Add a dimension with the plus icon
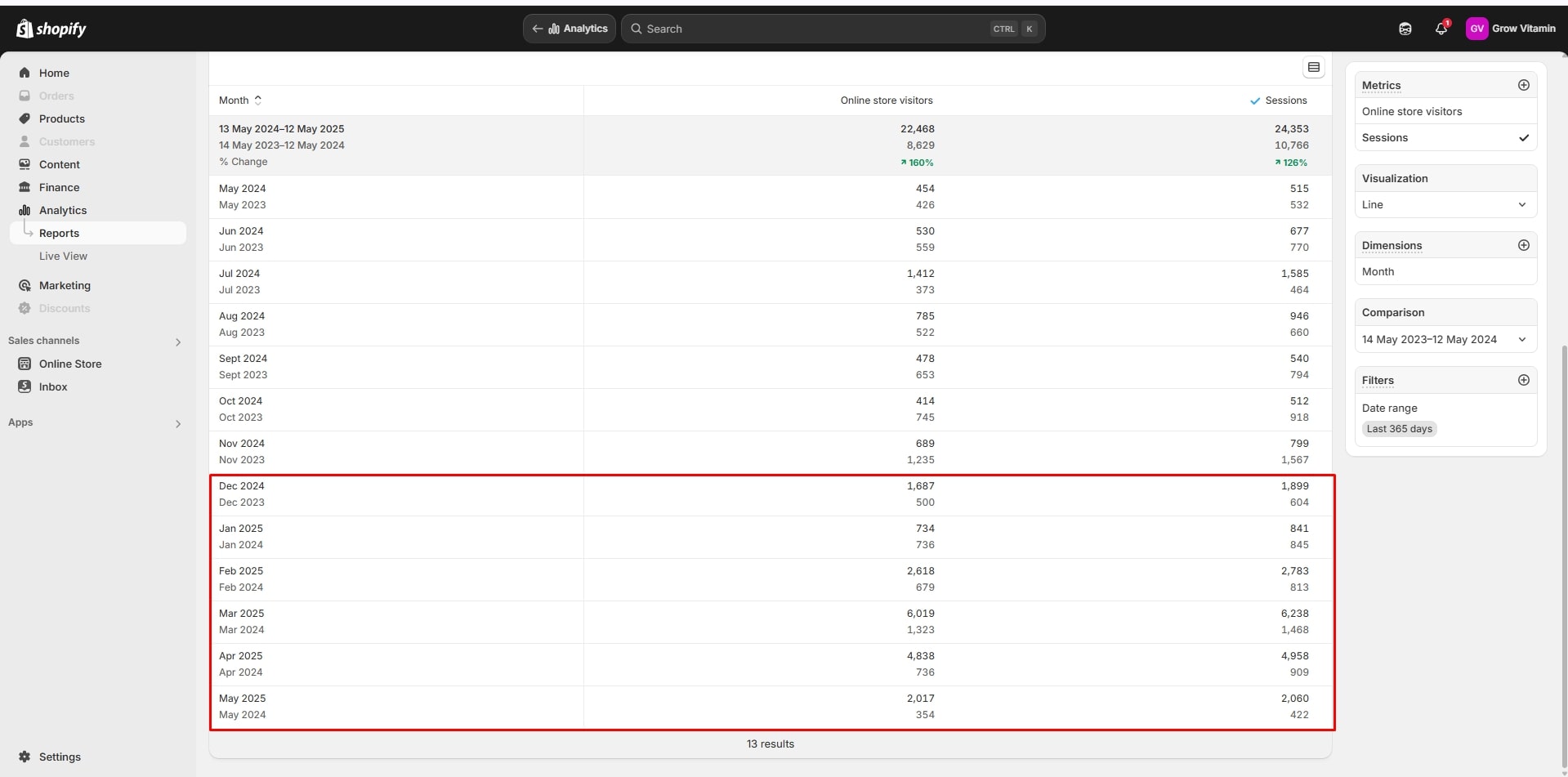The image size is (1568, 777). point(1523,245)
